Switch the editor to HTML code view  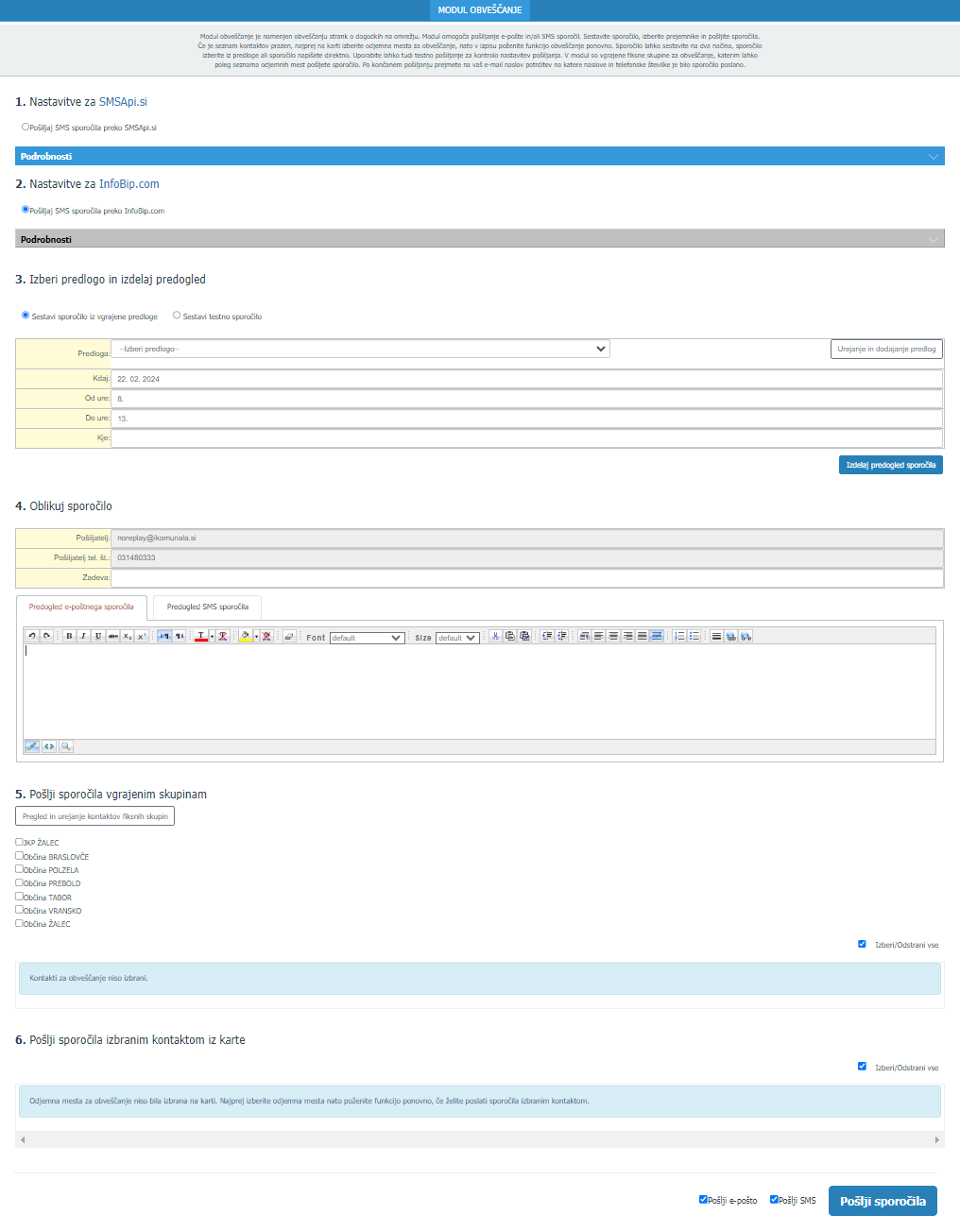[x=49, y=746]
